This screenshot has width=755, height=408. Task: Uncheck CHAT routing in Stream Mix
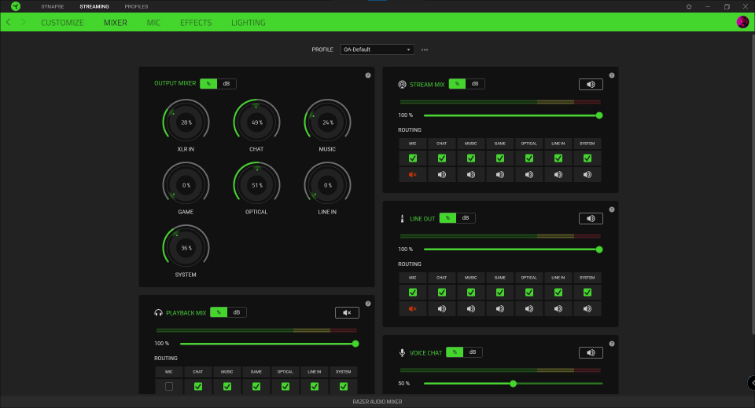coord(442,158)
